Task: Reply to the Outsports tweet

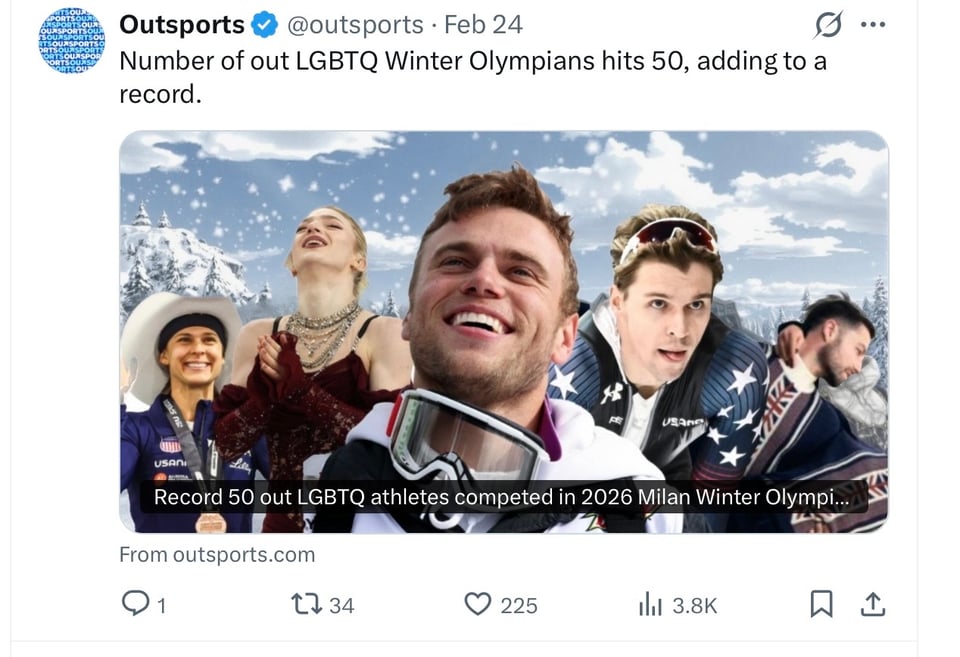Action: (135, 604)
